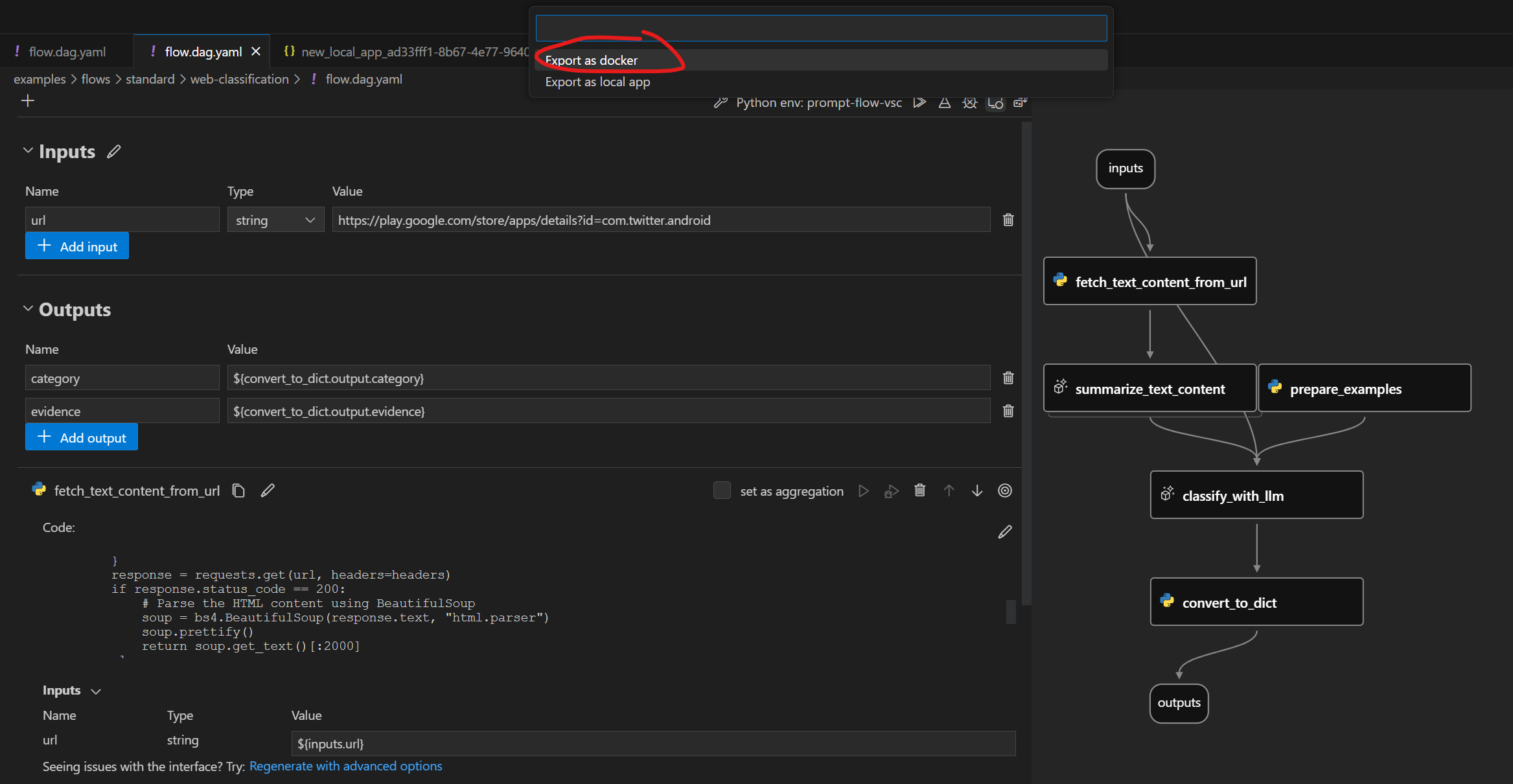
Task: Click copy icon next to fetch_text_content_from_url
Action: pyautogui.click(x=238, y=490)
